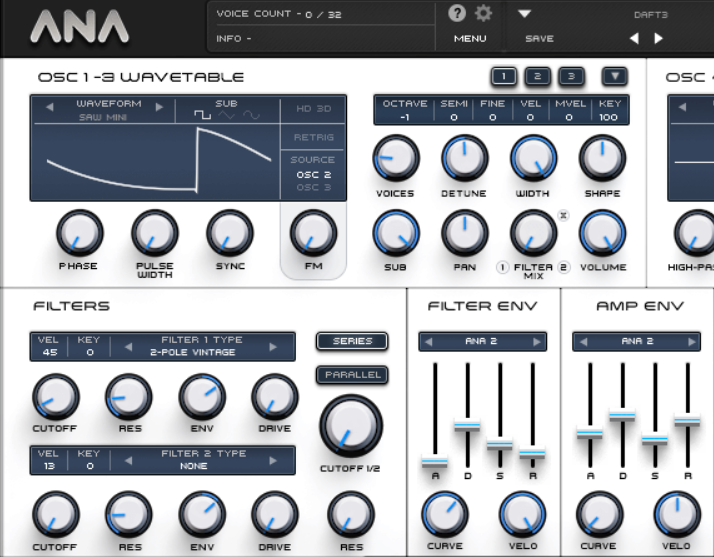Open the oscillator options down-arrow button
The height and width of the screenshot is (557, 714).
coord(615,77)
